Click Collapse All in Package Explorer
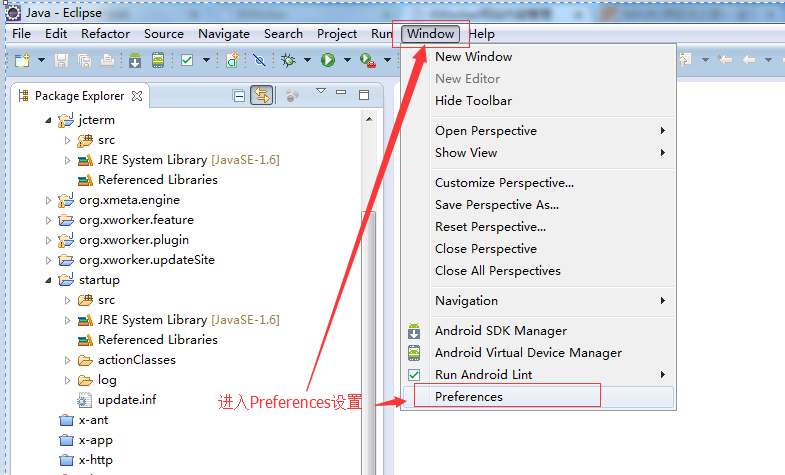The width and height of the screenshot is (785, 475). [x=239, y=95]
